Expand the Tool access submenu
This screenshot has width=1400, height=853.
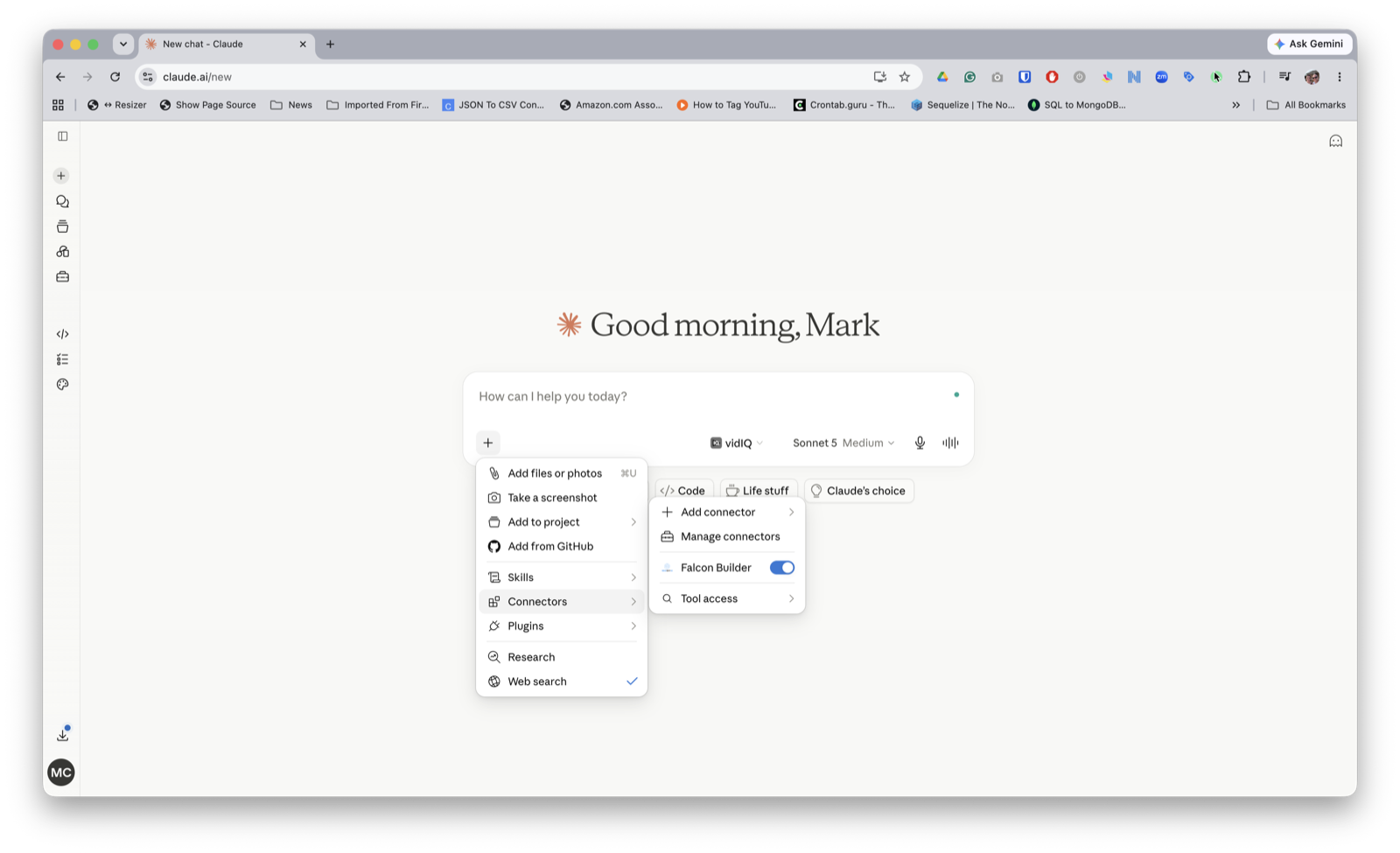point(727,599)
